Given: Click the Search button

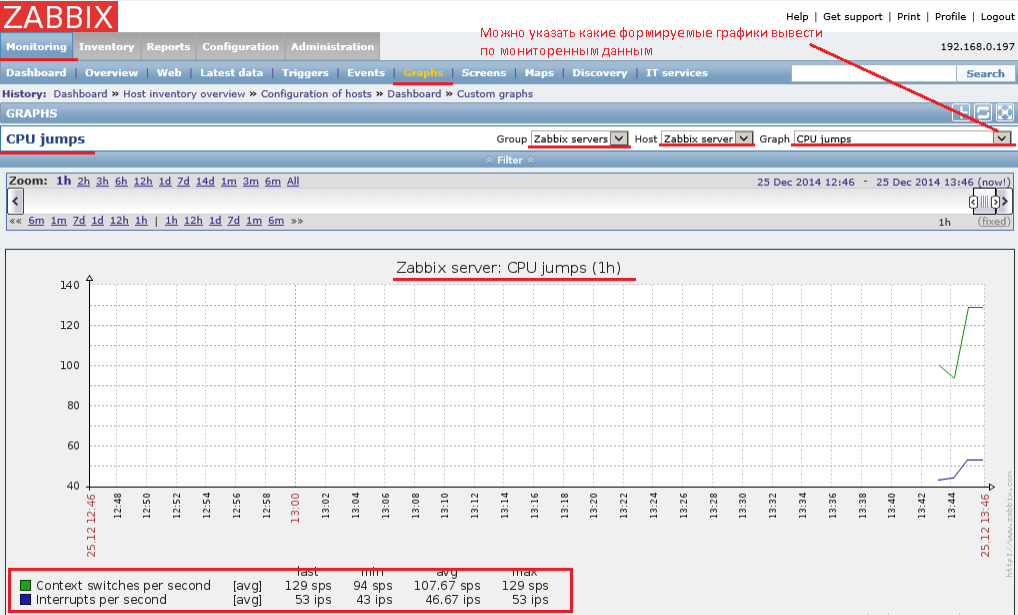Looking at the screenshot, I should [x=985, y=73].
